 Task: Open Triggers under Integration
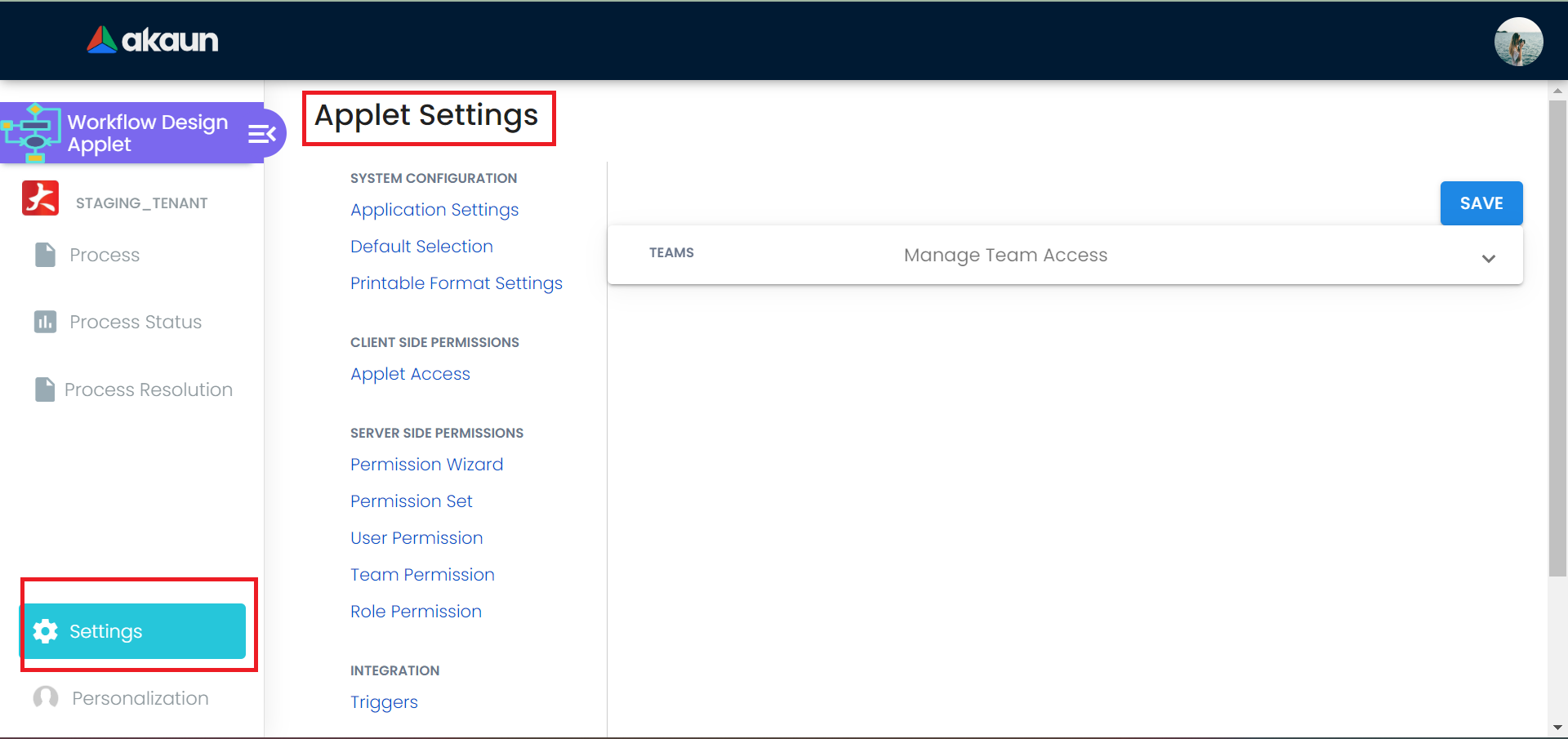click(x=384, y=702)
